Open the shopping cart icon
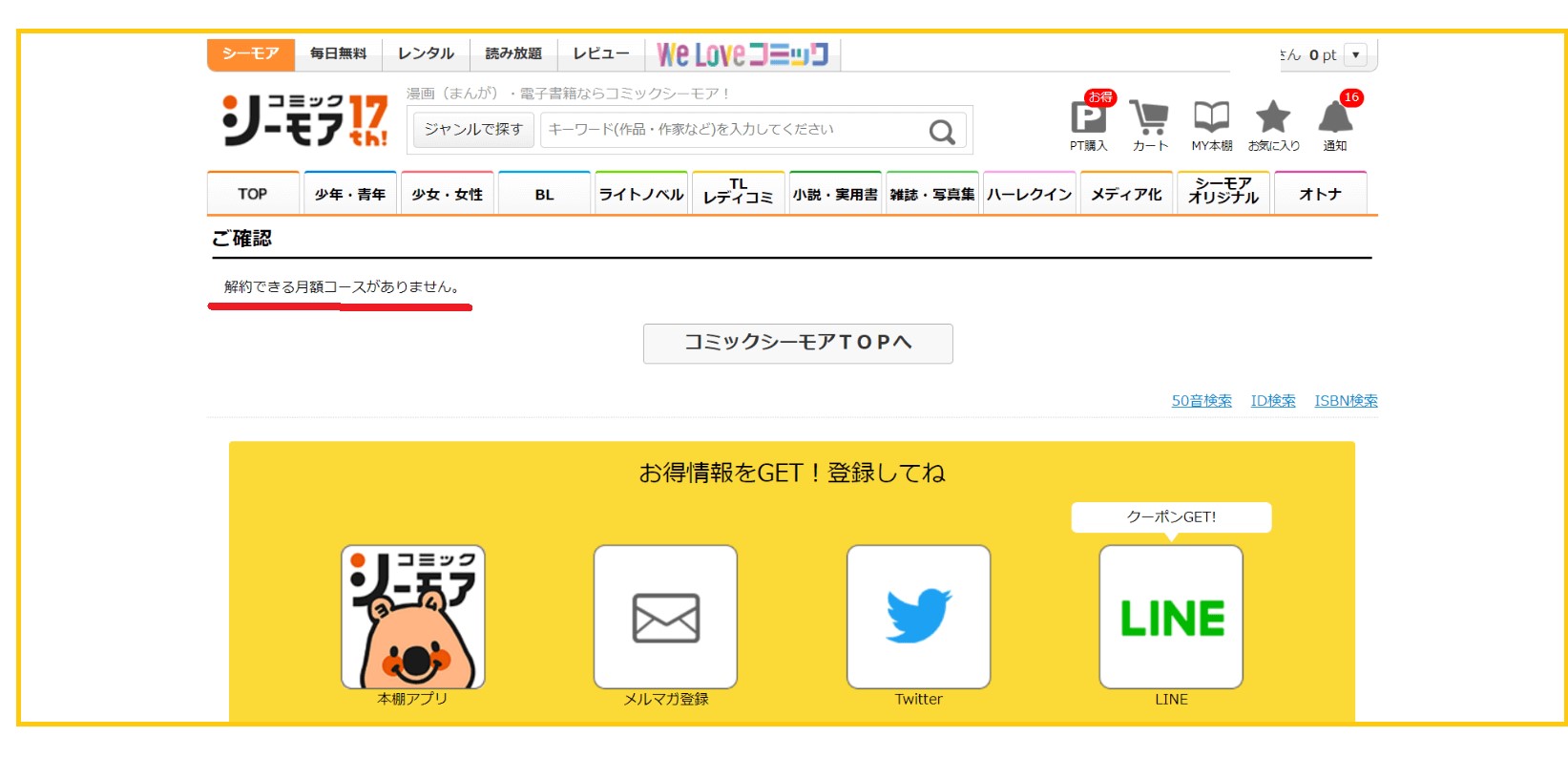This screenshot has height=758, width=1568. click(x=1149, y=118)
